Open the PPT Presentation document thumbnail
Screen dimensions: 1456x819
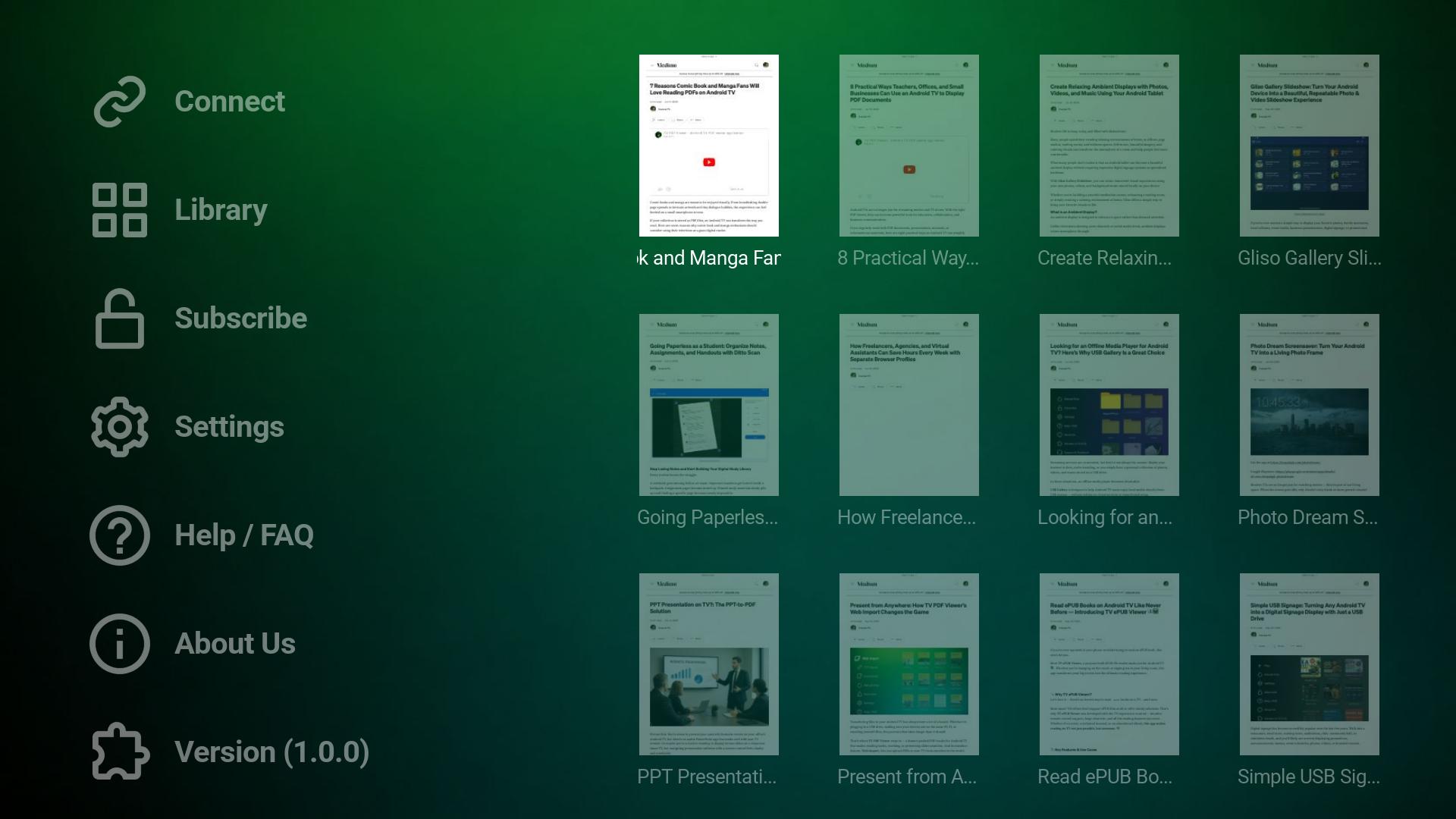pyautogui.click(x=709, y=664)
